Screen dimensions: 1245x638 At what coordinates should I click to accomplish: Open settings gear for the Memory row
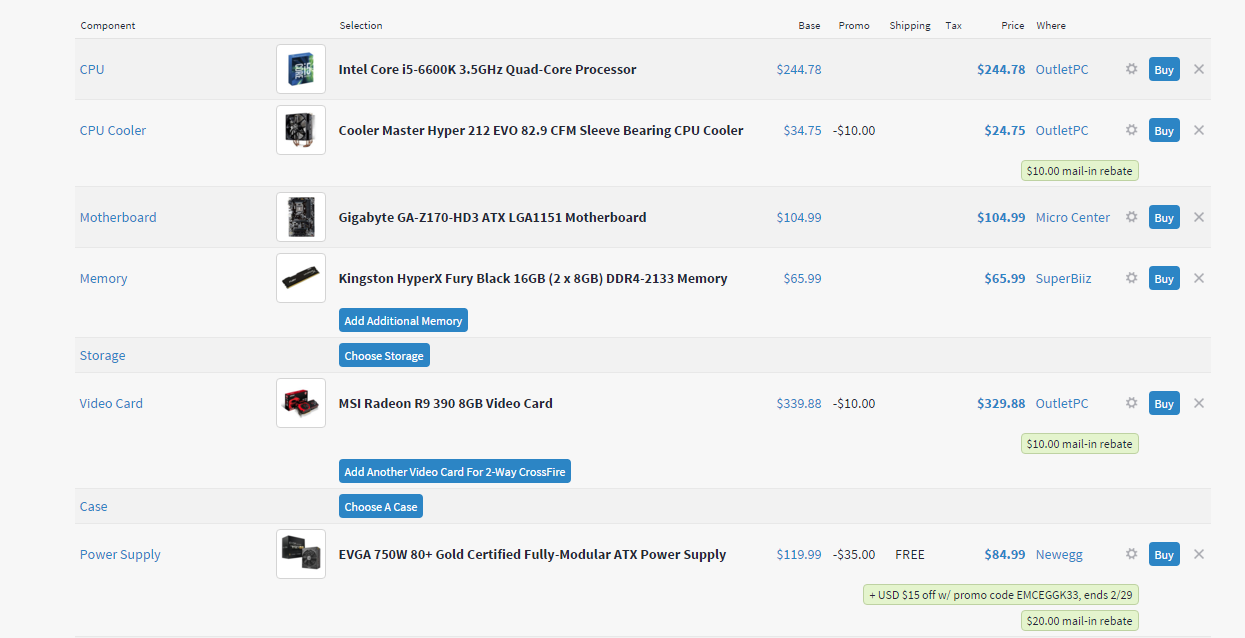click(1131, 278)
